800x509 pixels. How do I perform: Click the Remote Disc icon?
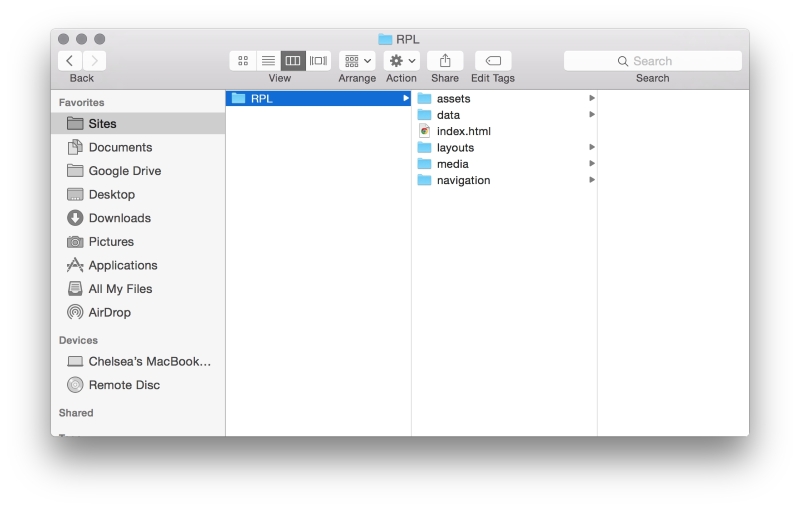pyautogui.click(x=75, y=385)
